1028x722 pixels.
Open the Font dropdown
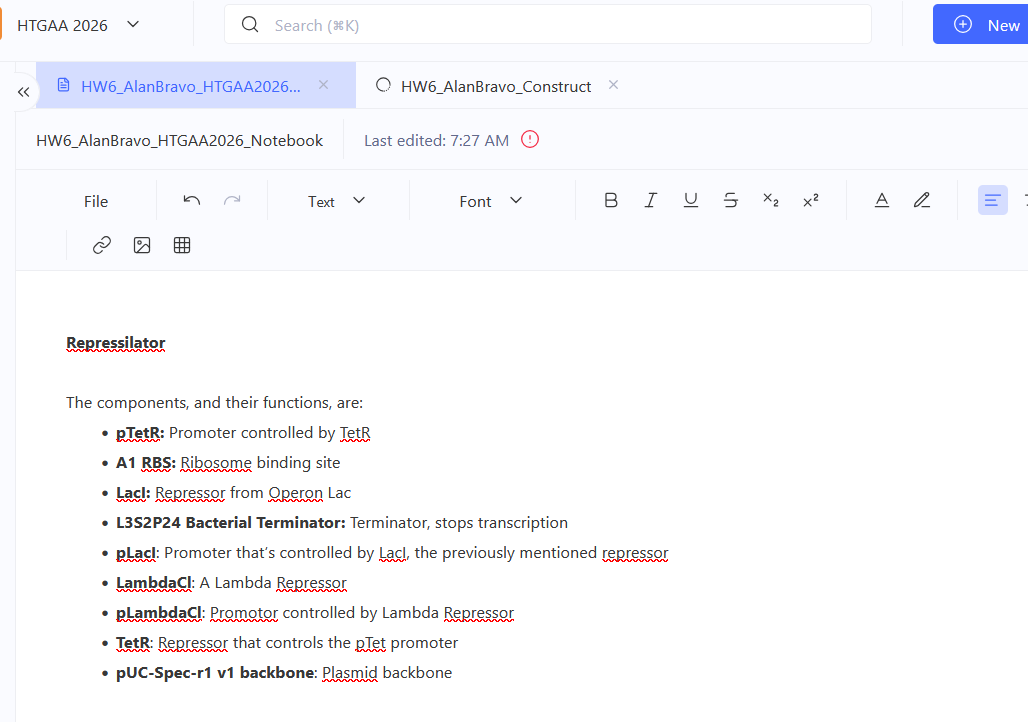(x=490, y=201)
